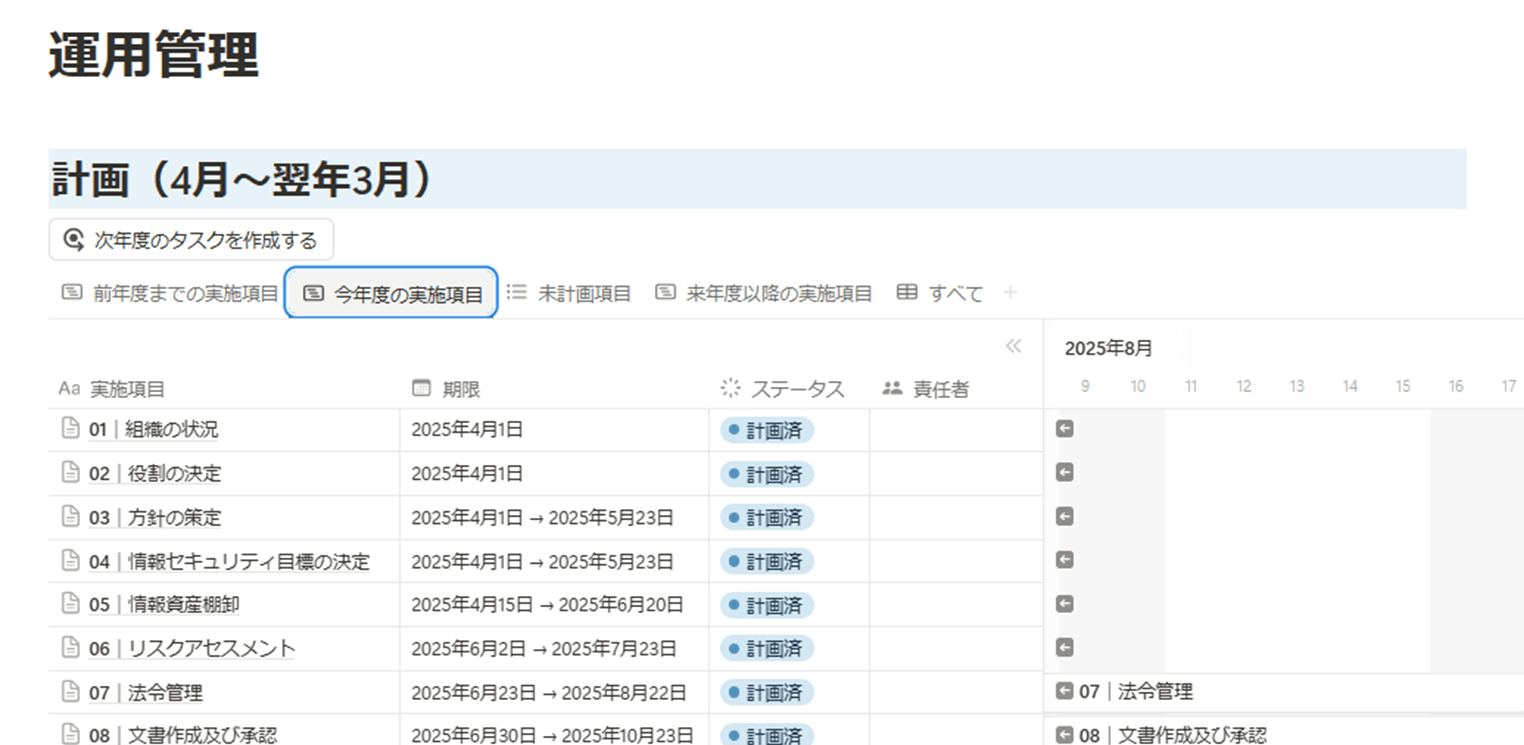Click the date 16 in the timeline header
The image size is (1524, 745).
1455,386
